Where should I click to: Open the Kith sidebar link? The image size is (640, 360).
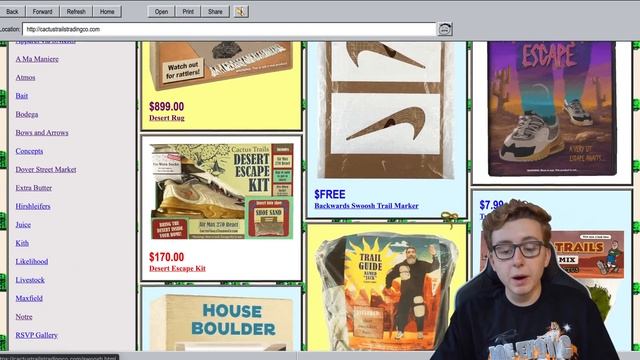(22, 243)
